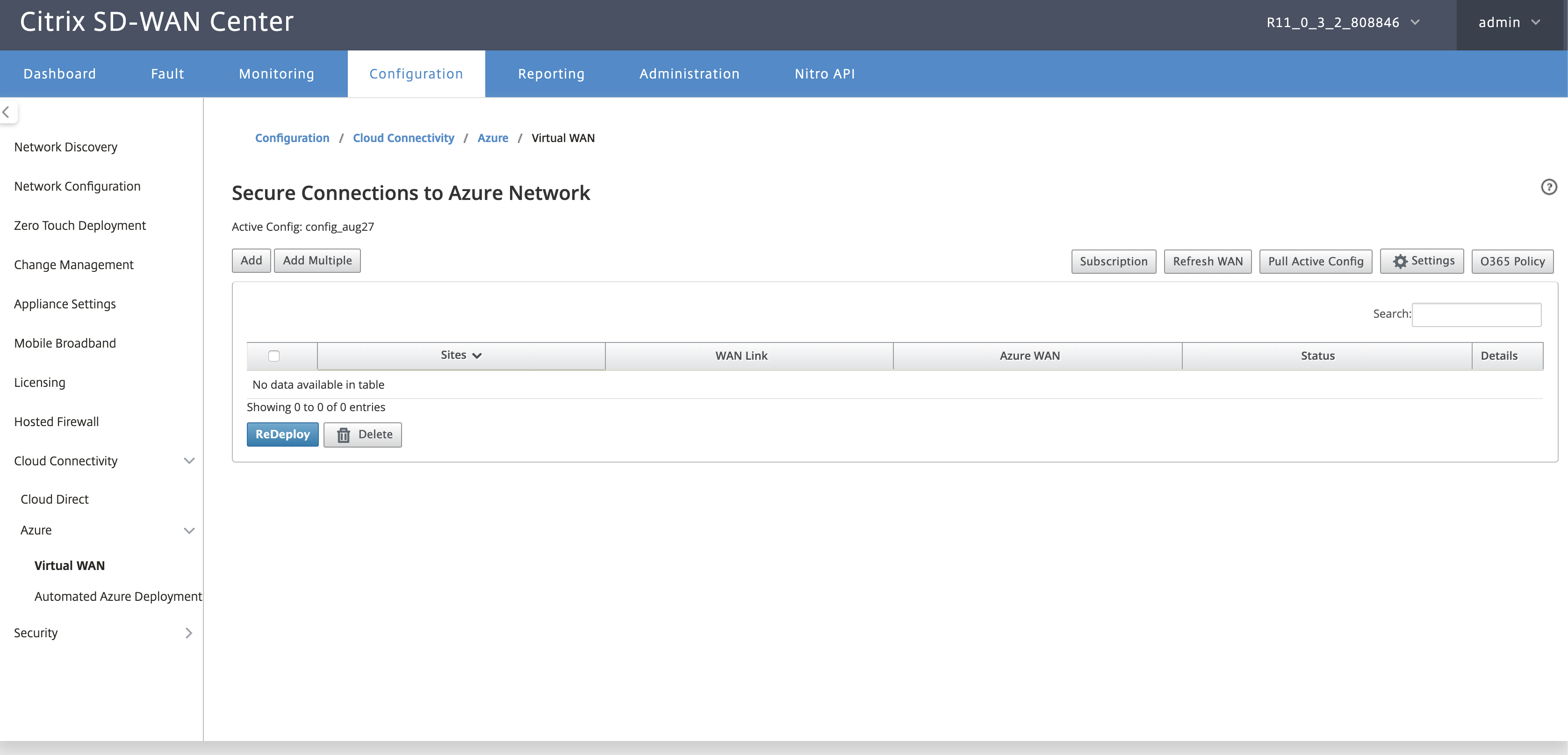
Task: Open the R11_0_3_2_808846 version dropdown
Action: pyautogui.click(x=1343, y=22)
